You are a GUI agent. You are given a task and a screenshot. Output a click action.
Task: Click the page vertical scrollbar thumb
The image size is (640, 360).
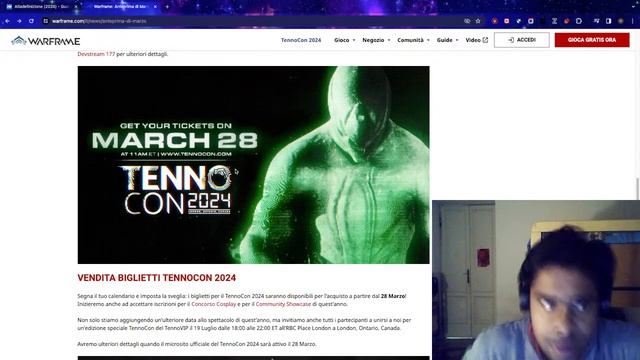[x=638, y=188]
